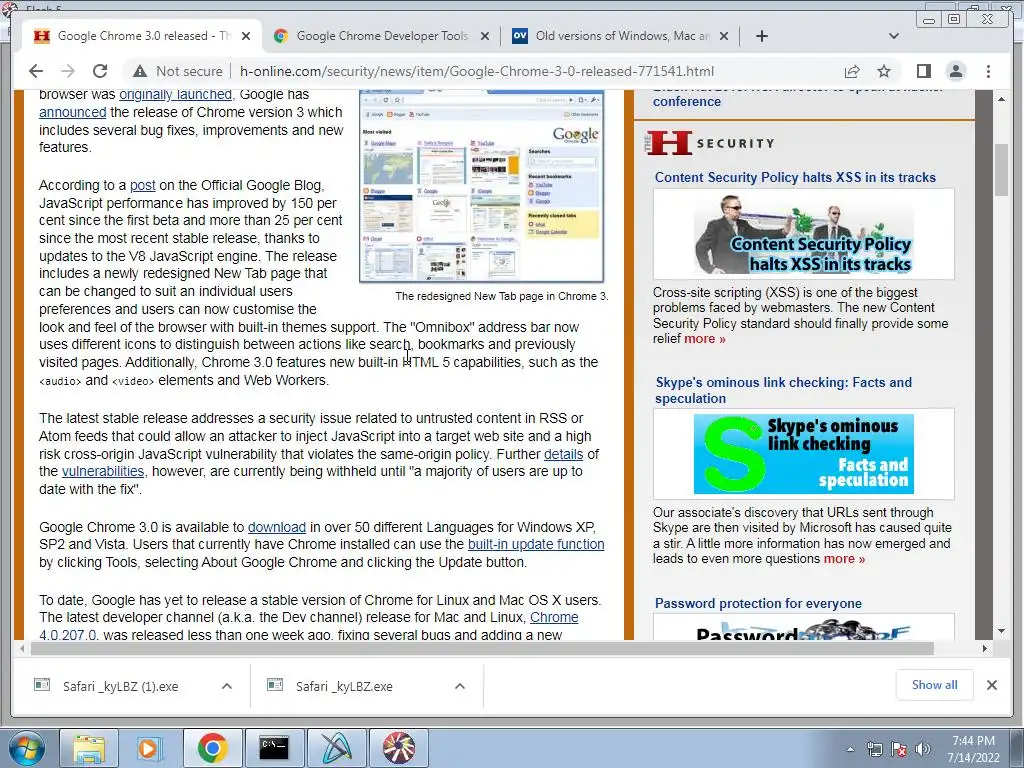
Task: Open Chrome three-dot menu
Action: (988, 71)
